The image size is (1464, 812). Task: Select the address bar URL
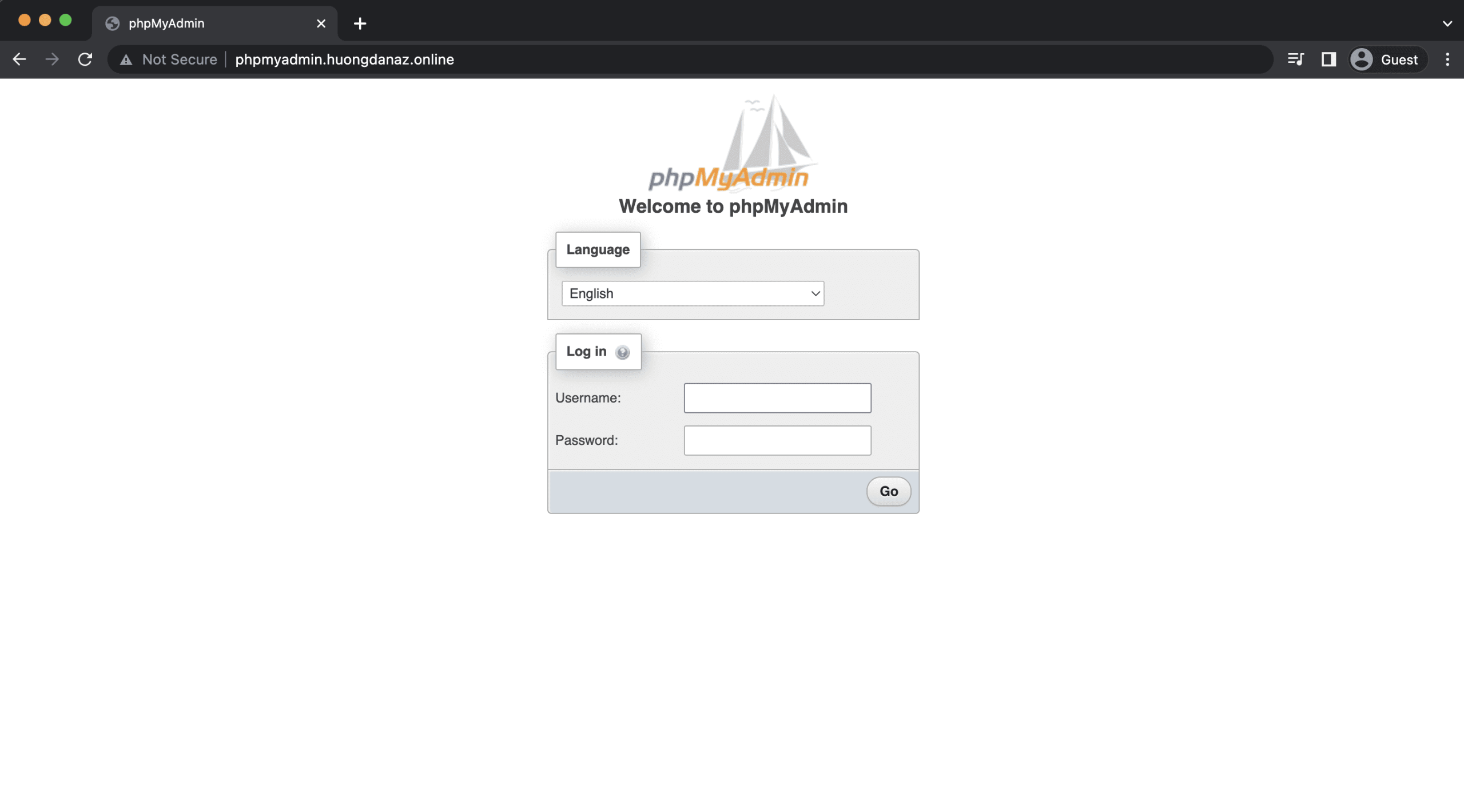tap(344, 59)
